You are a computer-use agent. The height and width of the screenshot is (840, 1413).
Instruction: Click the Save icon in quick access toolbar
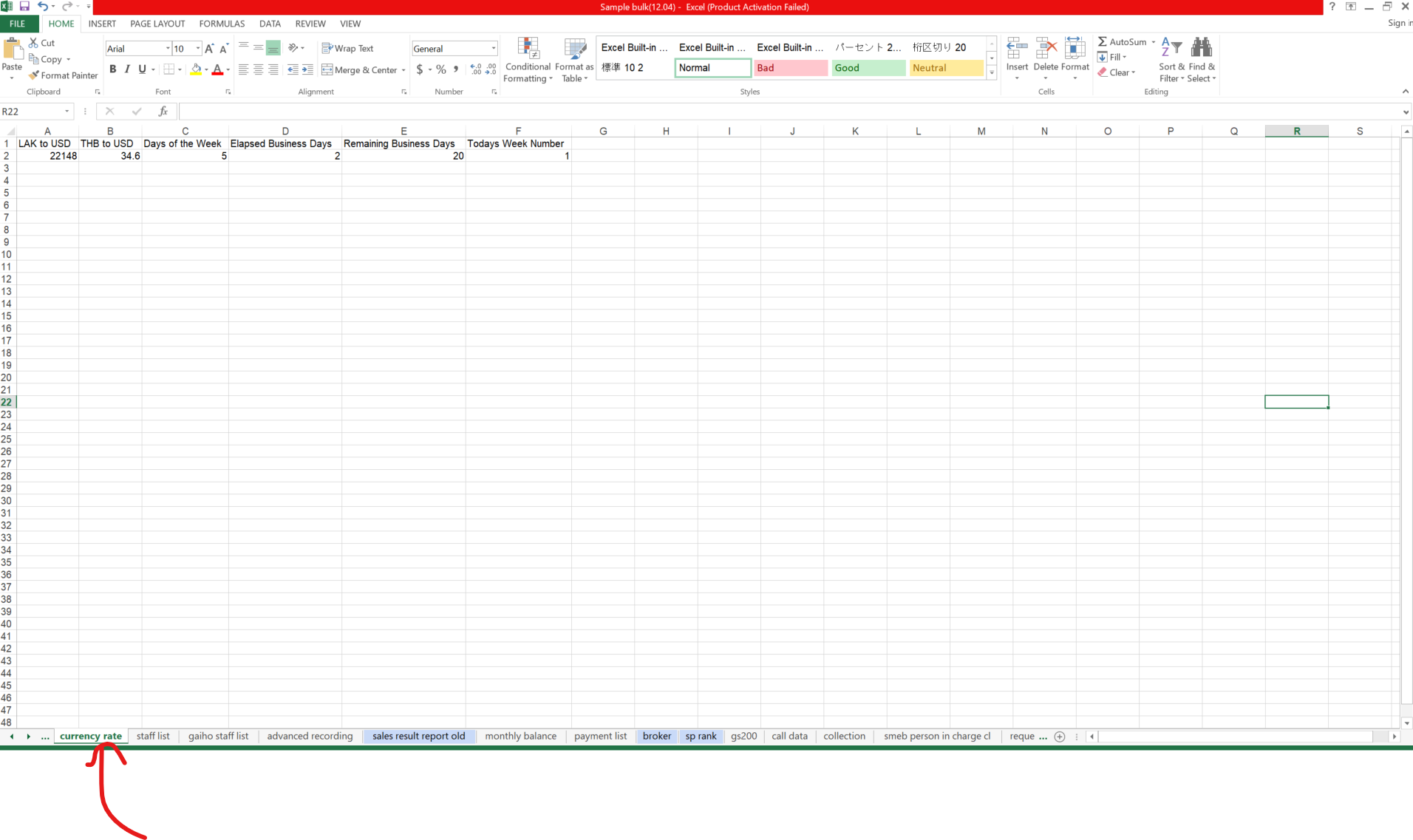coord(24,7)
